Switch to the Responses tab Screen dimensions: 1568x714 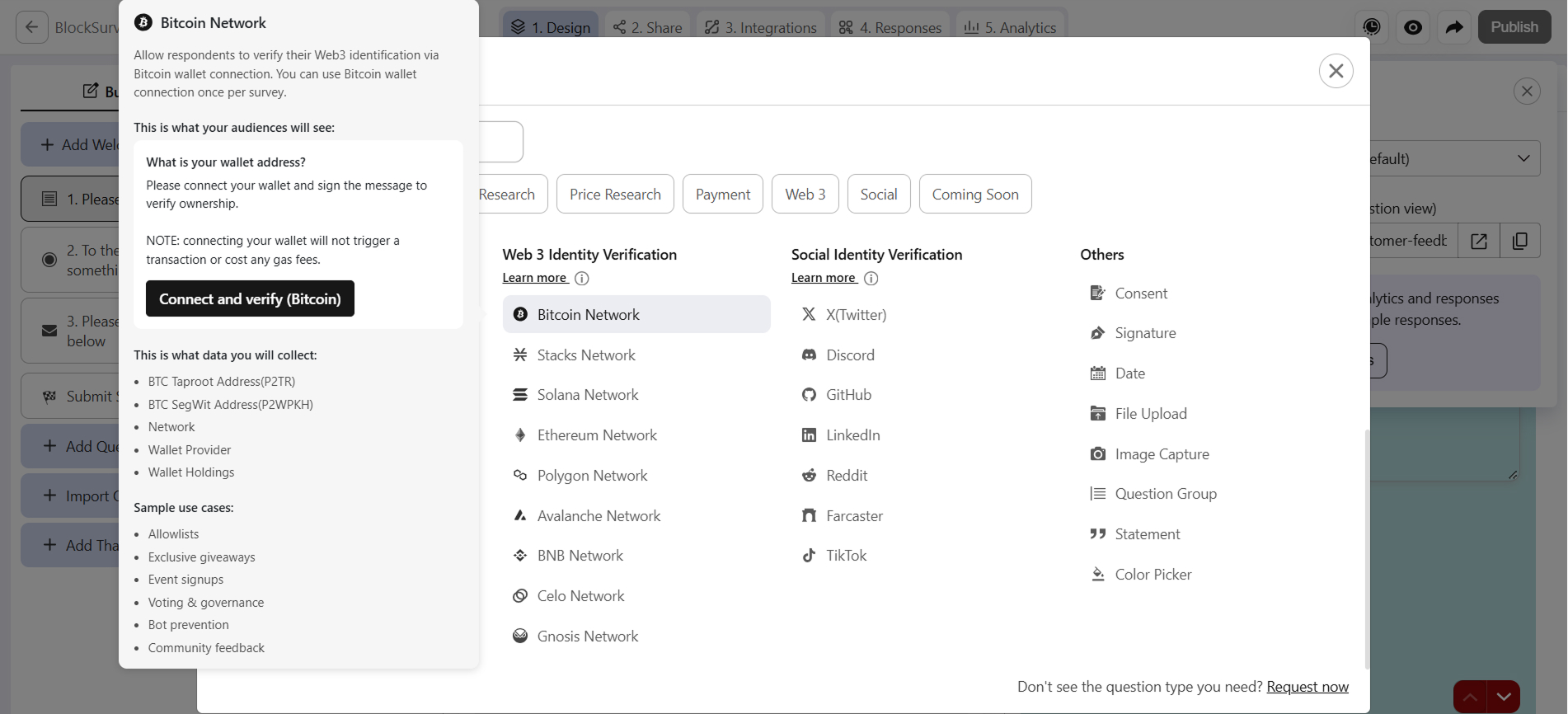tap(890, 27)
